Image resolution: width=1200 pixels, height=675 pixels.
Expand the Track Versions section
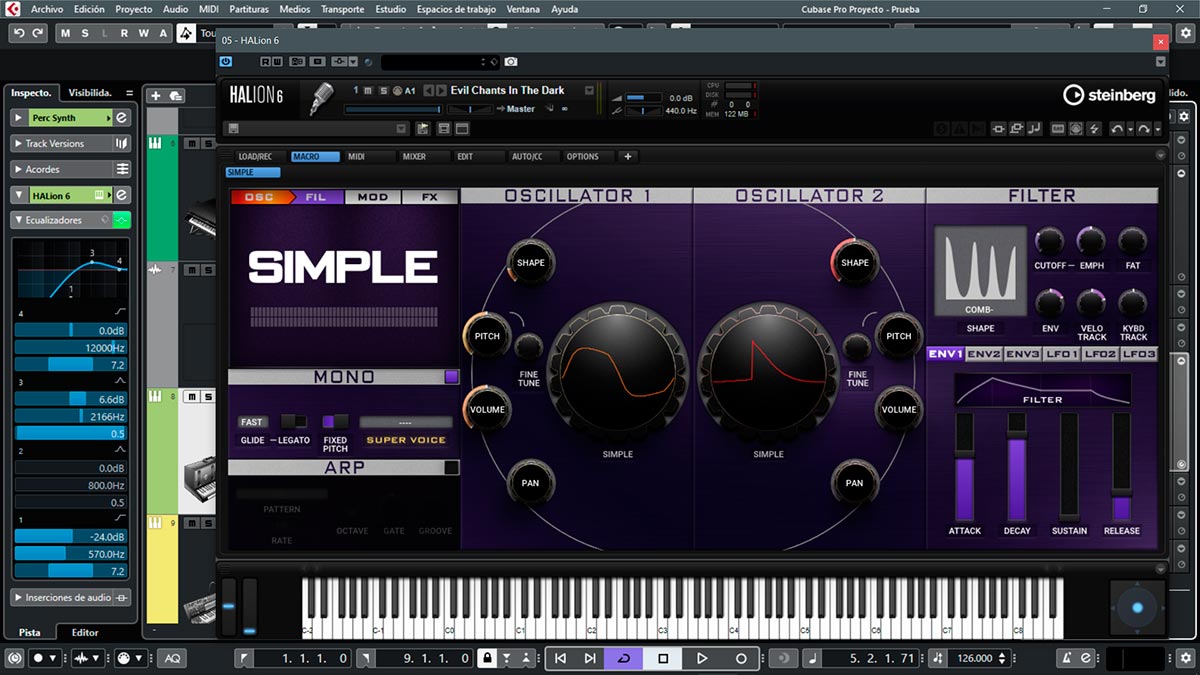pos(19,144)
